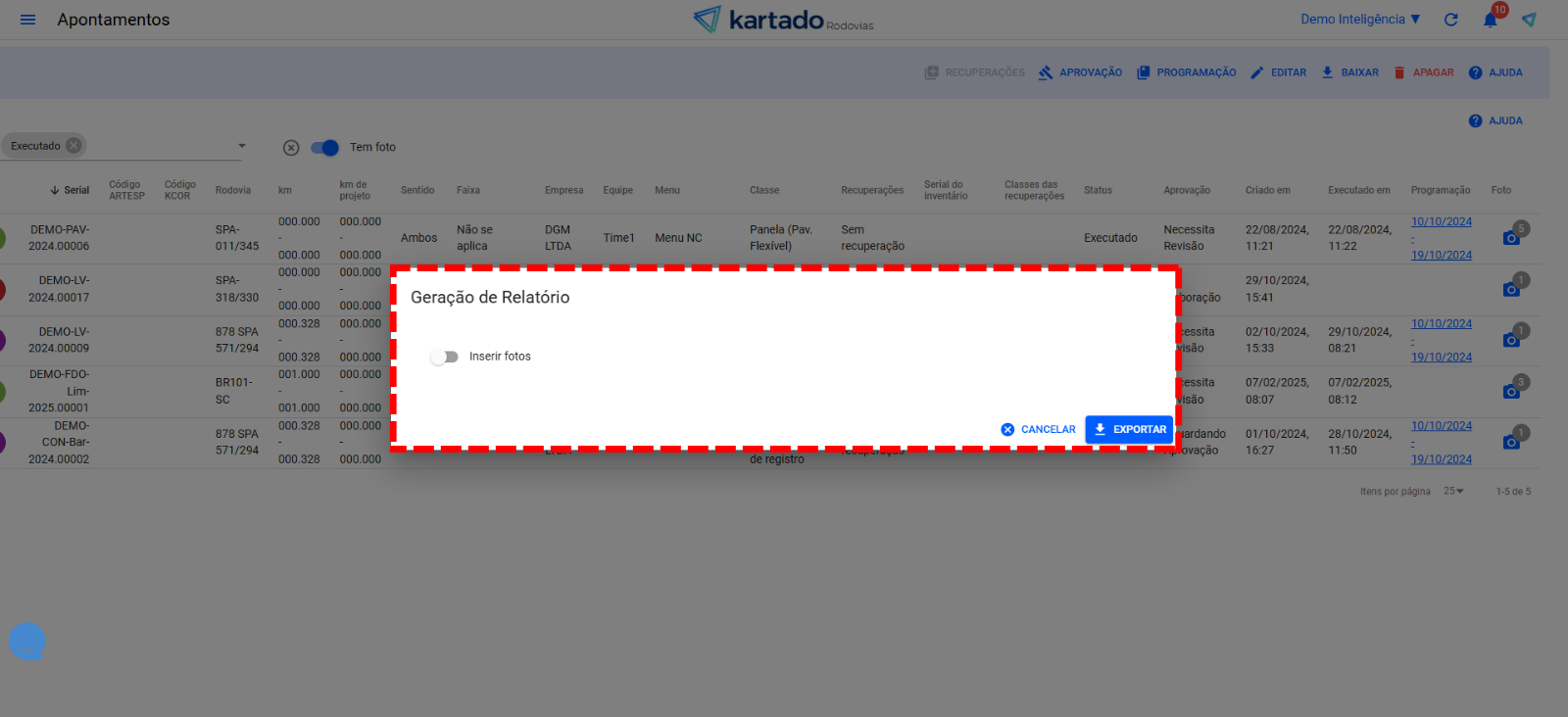Image resolution: width=1568 pixels, height=717 pixels.
Task: Open the blue chat bubble widget
Action: [x=26, y=642]
